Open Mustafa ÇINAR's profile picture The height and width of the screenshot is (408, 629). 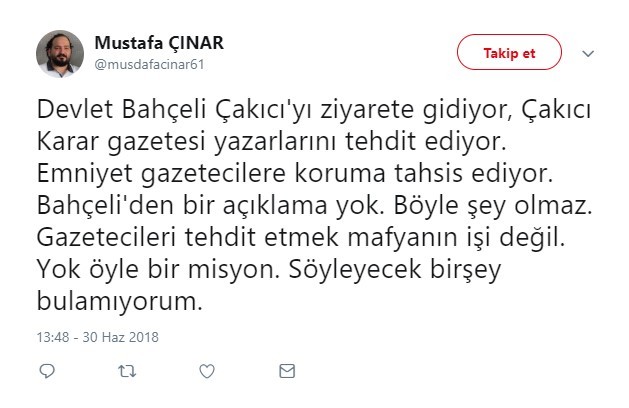click(59, 52)
